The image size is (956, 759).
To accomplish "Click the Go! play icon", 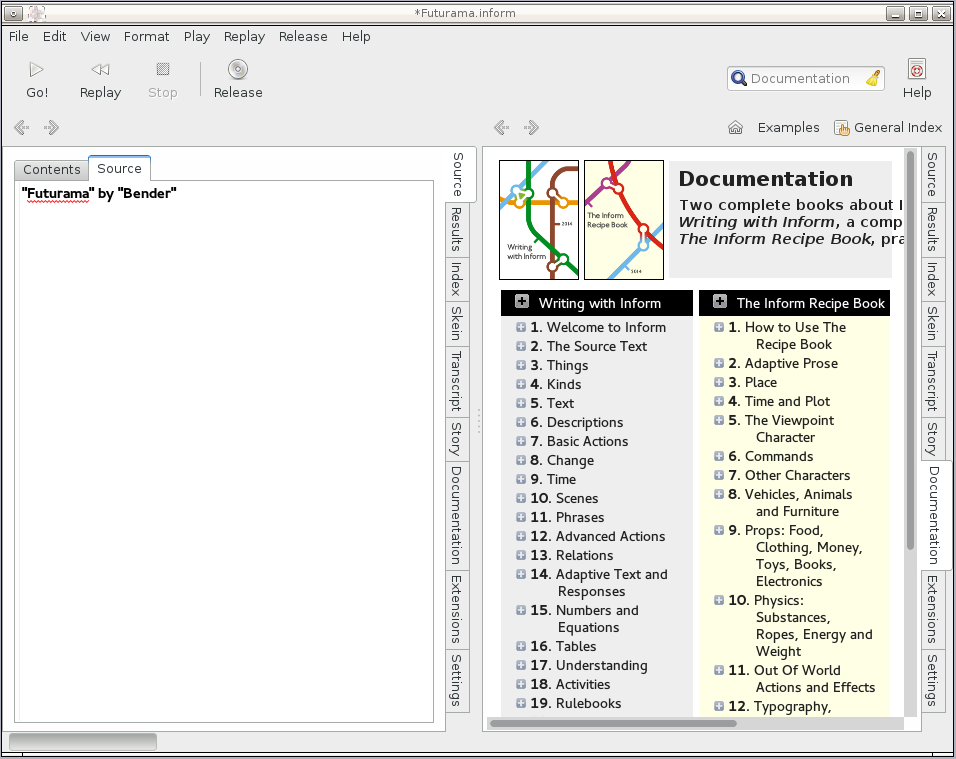I will (37, 69).
